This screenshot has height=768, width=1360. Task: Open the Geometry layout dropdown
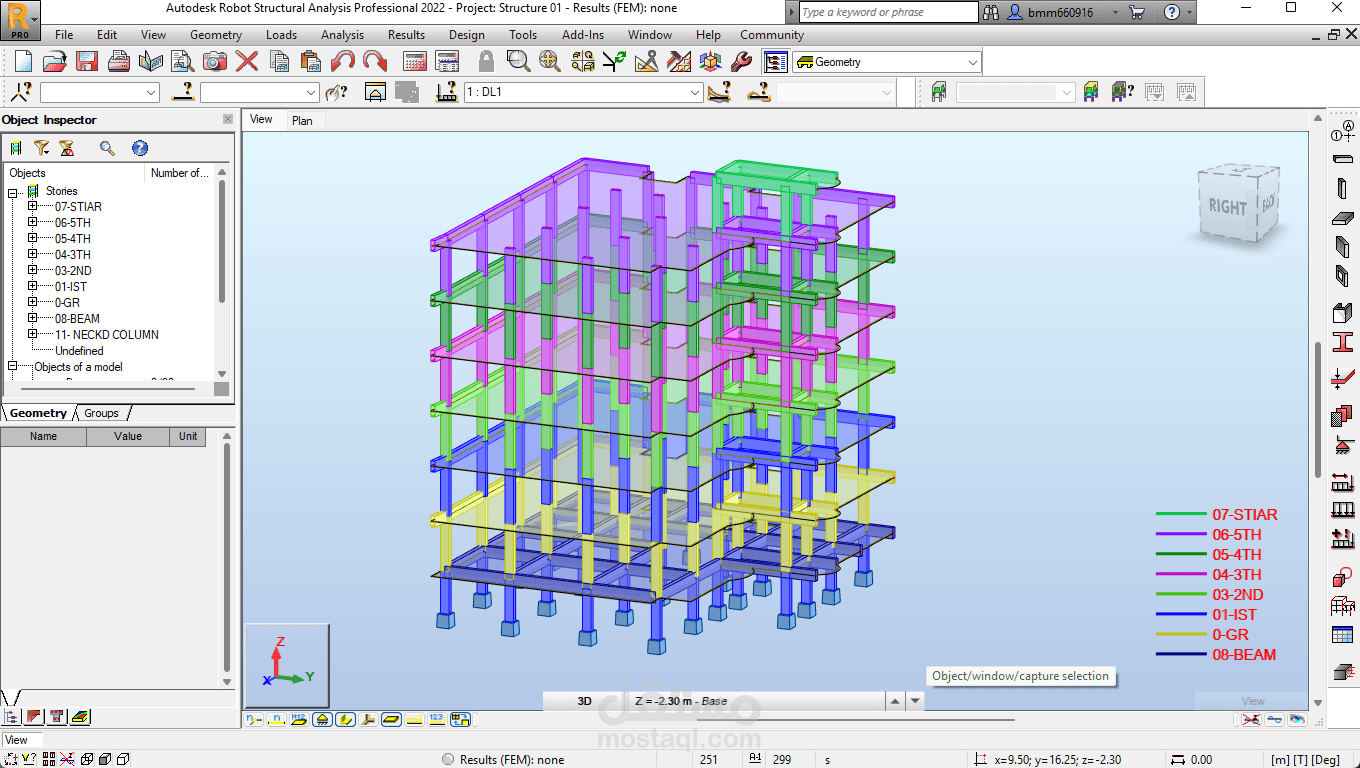pyautogui.click(x=973, y=62)
